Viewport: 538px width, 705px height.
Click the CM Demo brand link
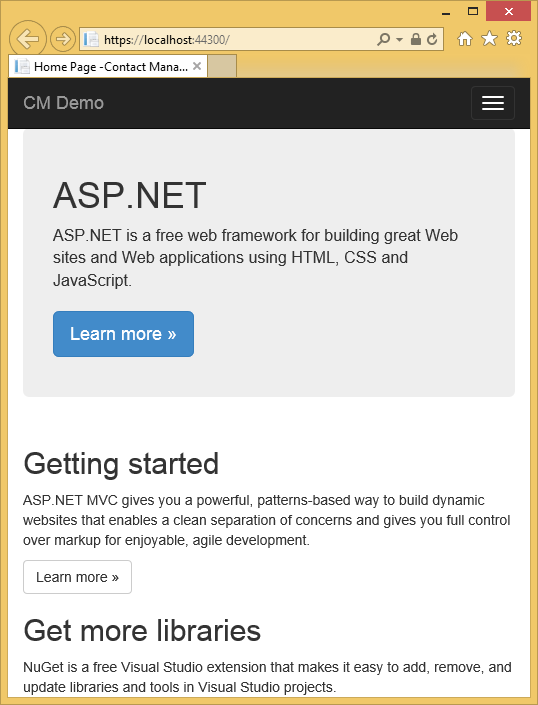click(63, 103)
